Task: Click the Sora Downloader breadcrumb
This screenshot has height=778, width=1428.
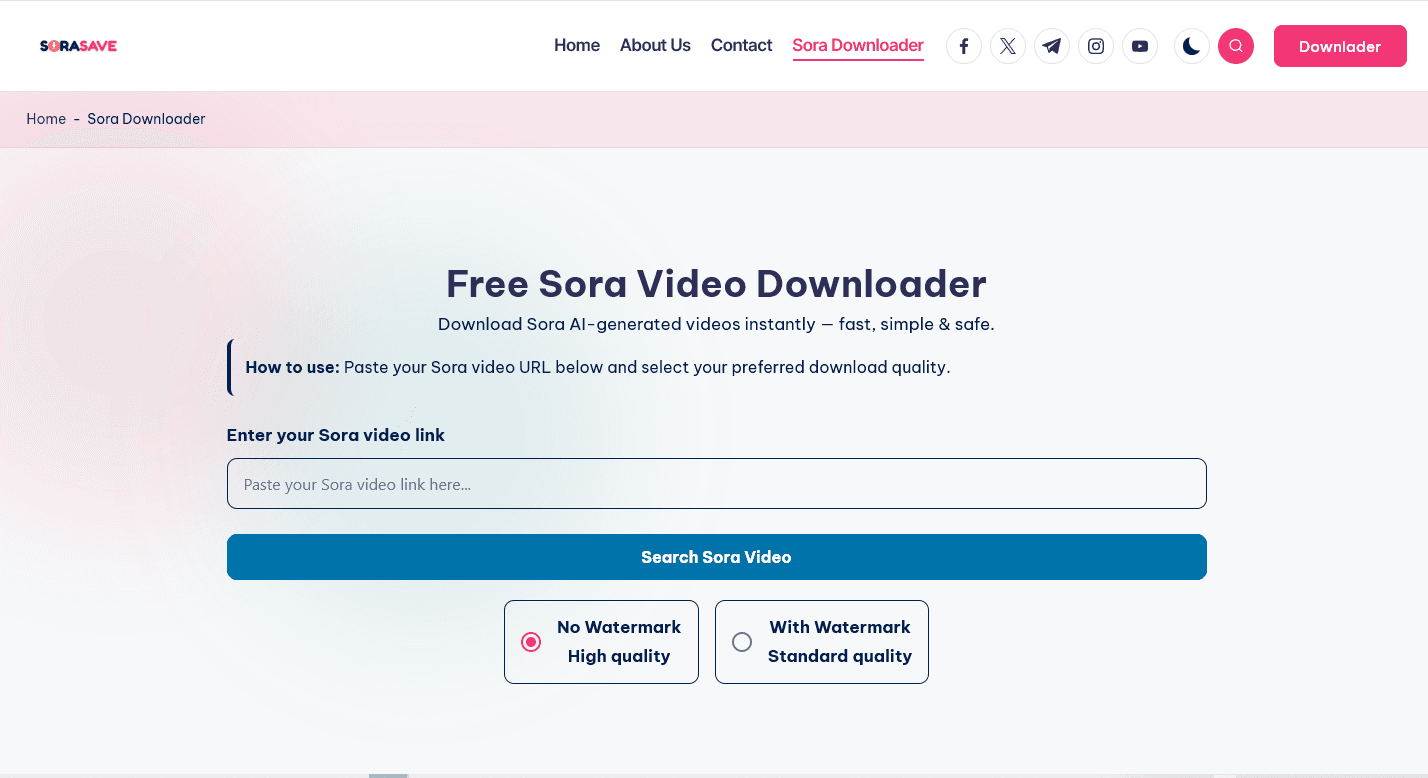Action: click(x=146, y=118)
